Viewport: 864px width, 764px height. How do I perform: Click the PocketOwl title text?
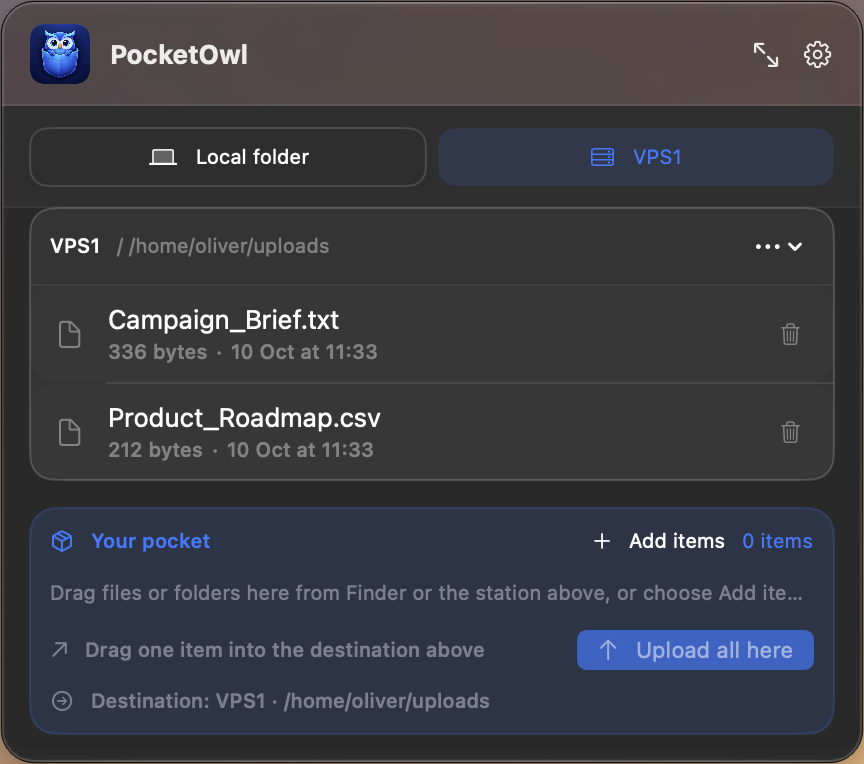click(x=179, y=55)
